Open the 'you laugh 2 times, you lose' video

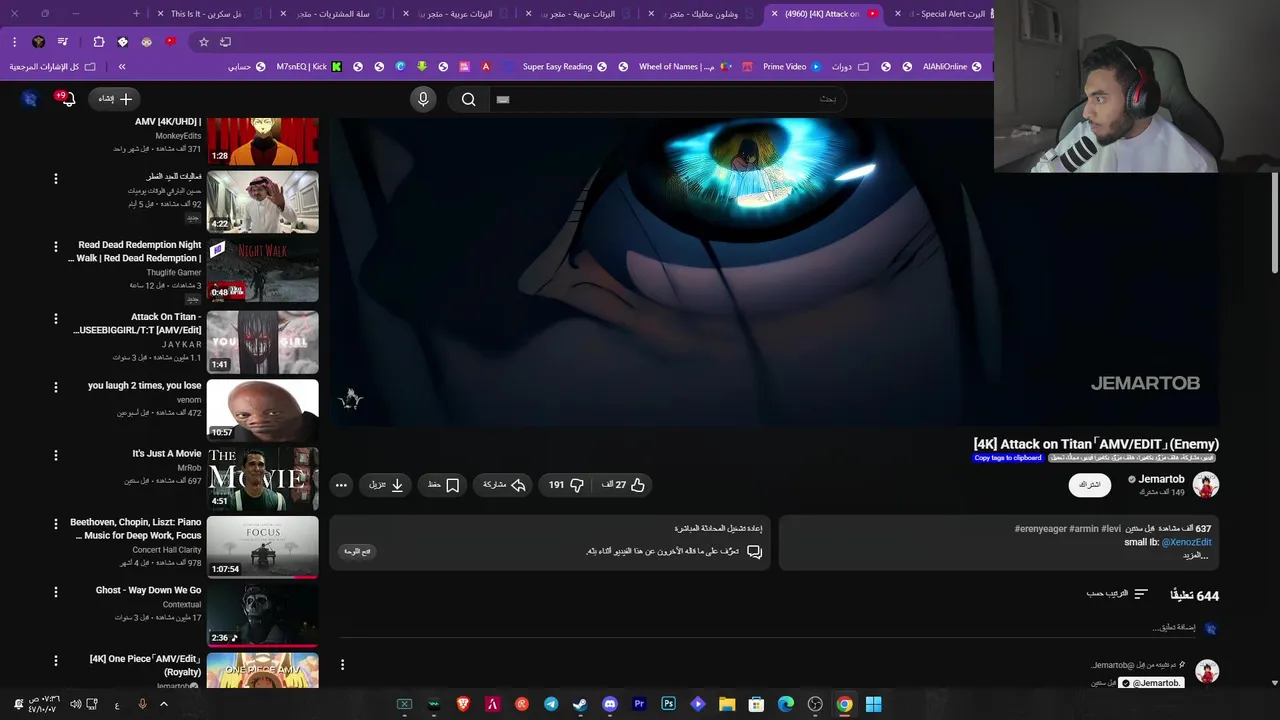(144, 386)
